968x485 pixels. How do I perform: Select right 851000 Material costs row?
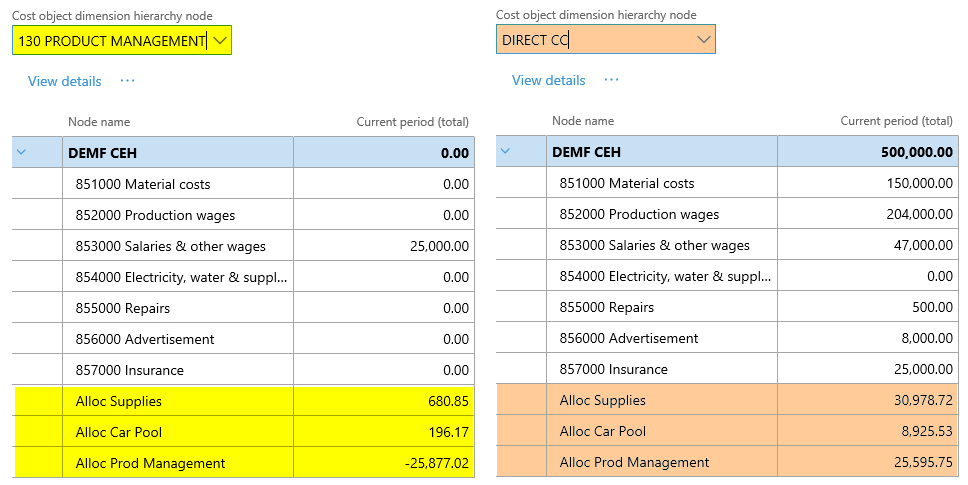[x=626, y=183]
